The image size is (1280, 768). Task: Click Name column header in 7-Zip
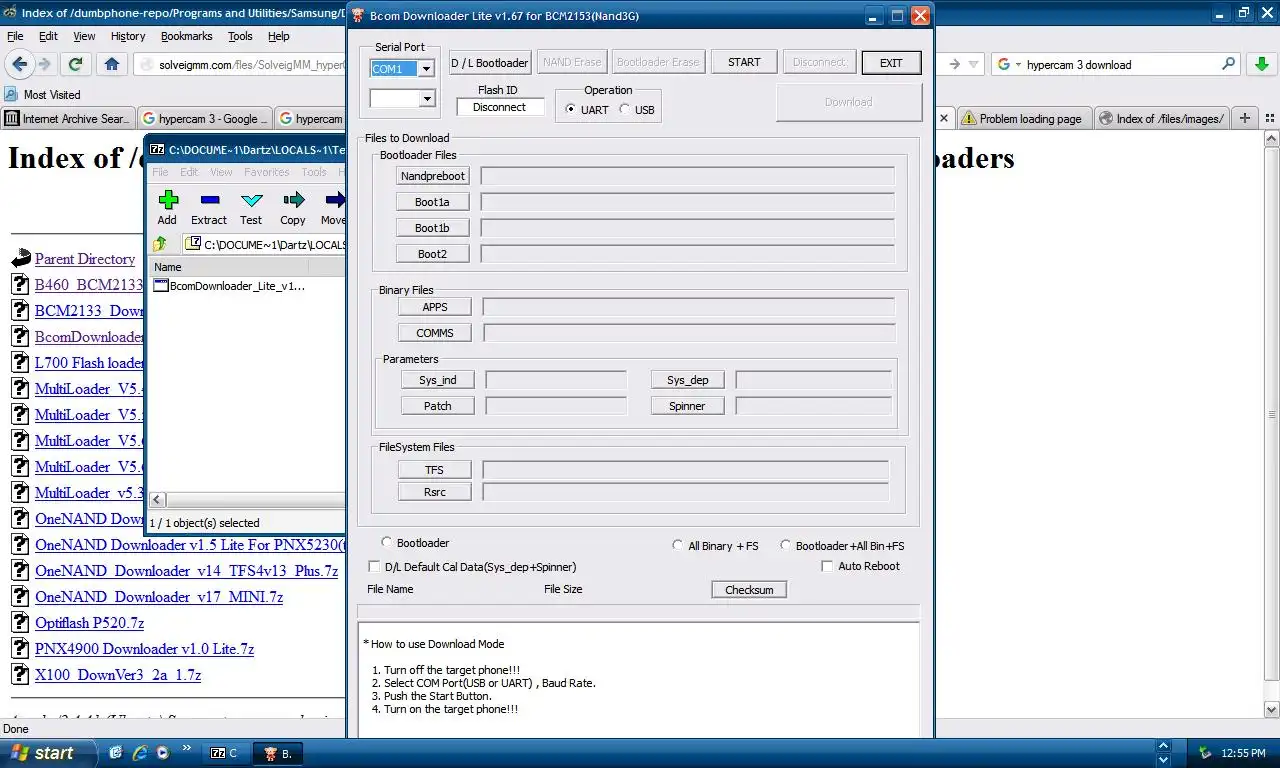229,267
